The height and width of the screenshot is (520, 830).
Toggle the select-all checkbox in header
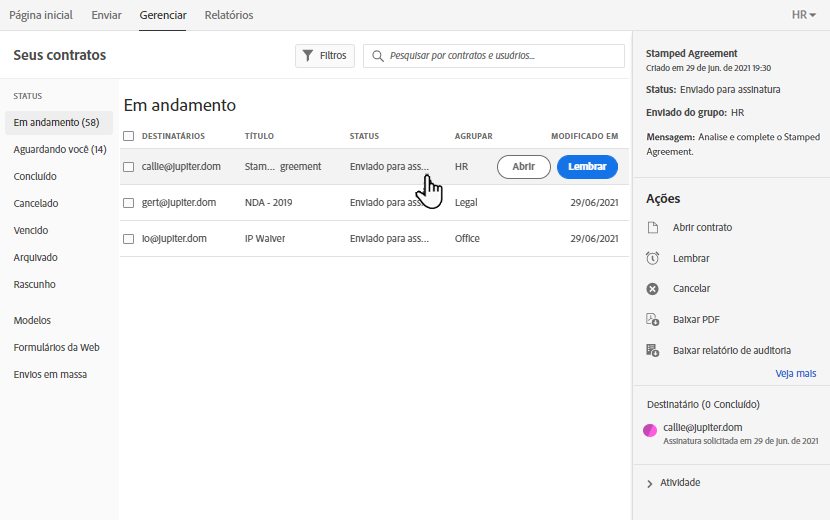[x=128, y=136]
